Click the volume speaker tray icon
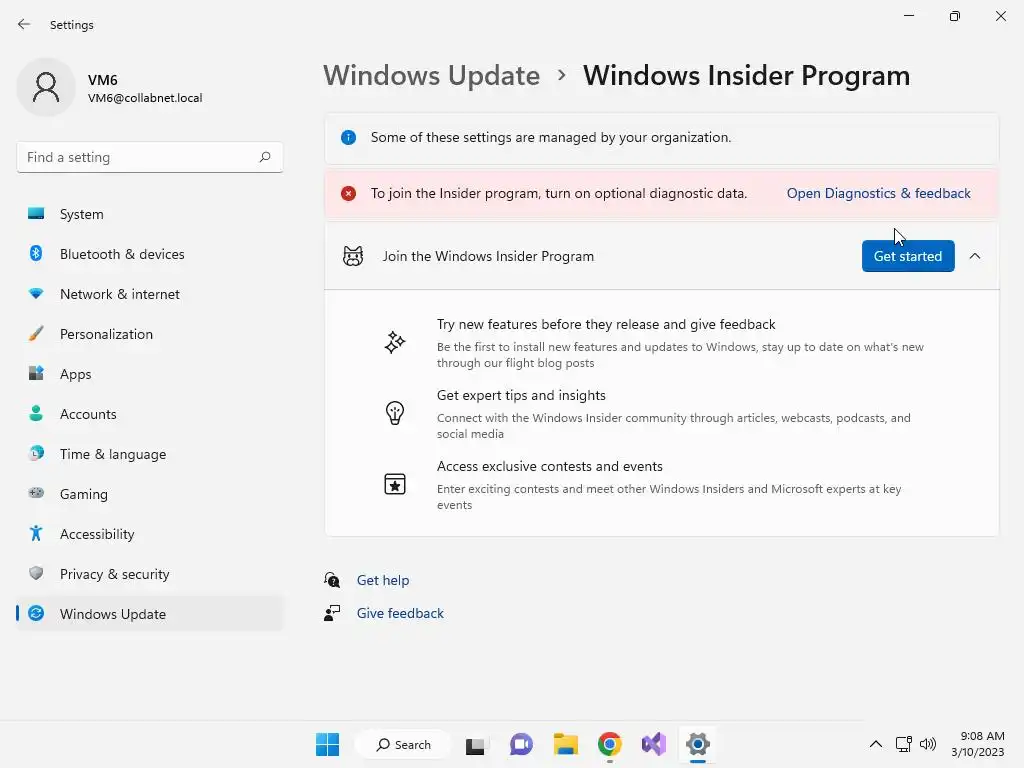Viewport: 1024px width, 768px height. tap(927, 744)
